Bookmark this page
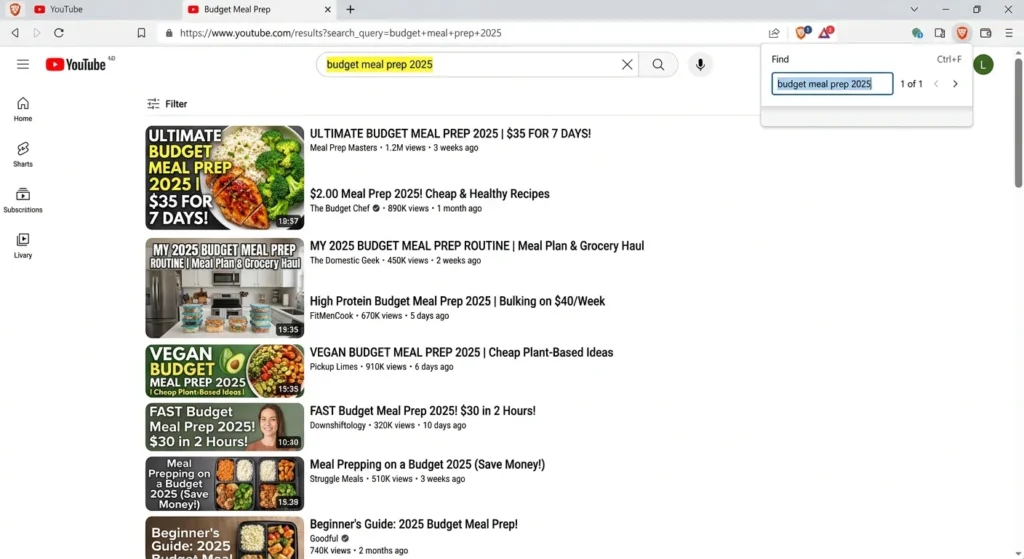Viewport: 1024px width, 559px height. tap(141, 33)
